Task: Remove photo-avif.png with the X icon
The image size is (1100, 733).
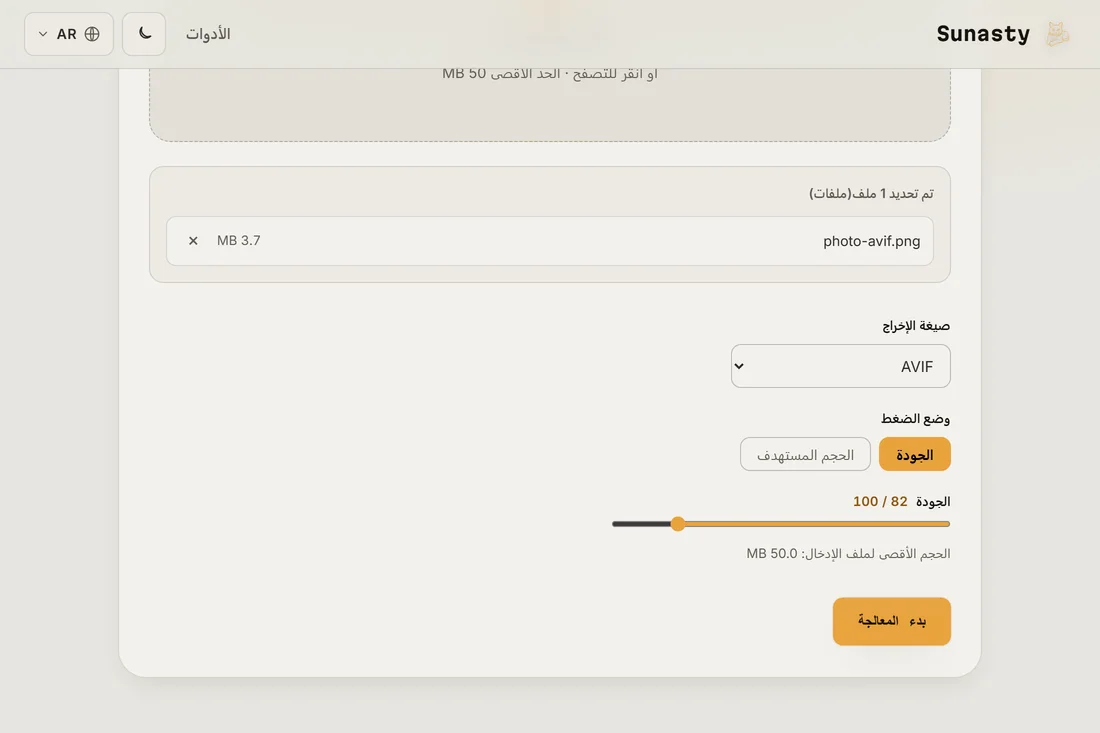Action: click(x=193, y=241)
